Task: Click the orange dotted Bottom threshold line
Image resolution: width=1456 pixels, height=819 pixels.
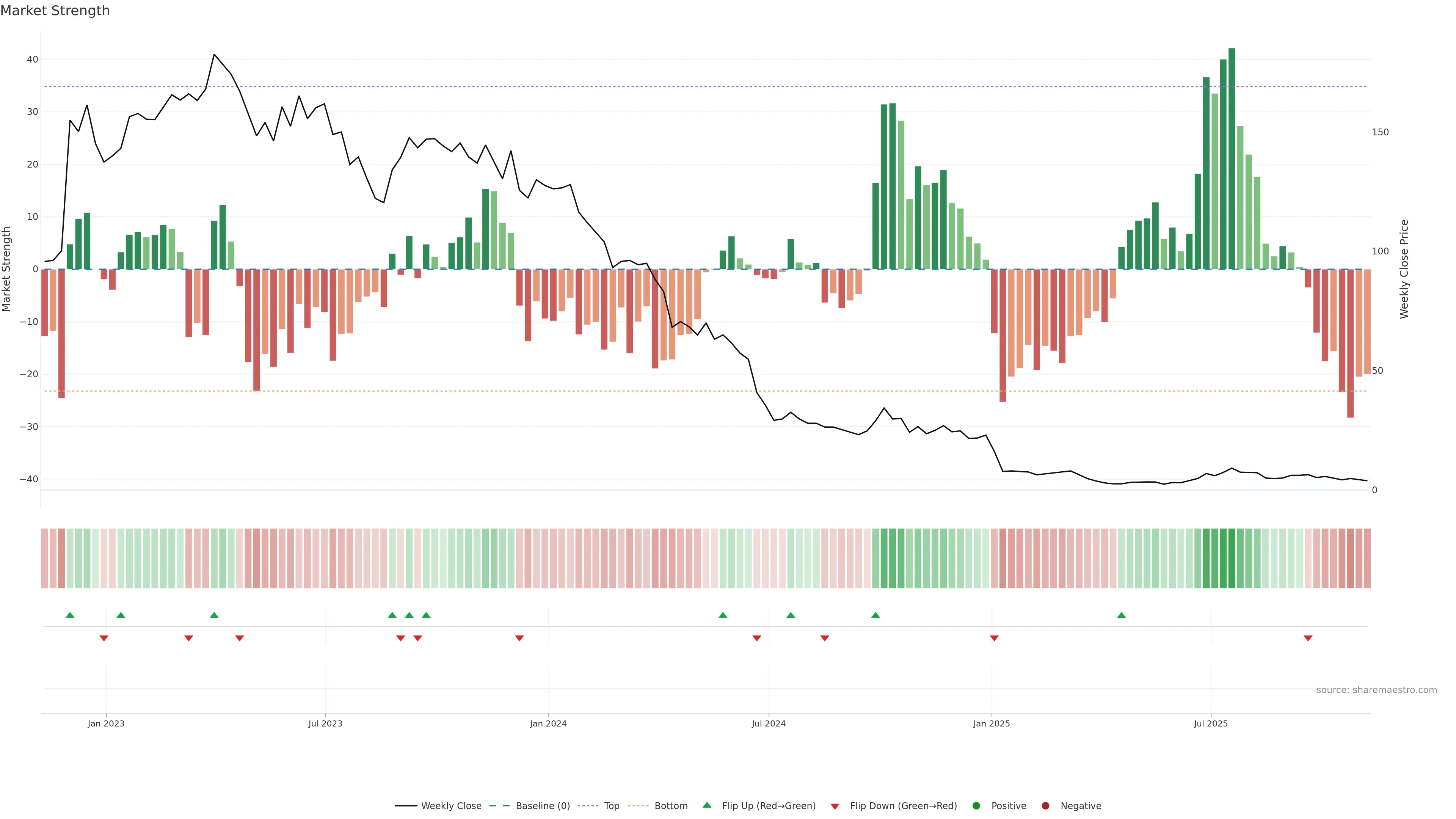Action: coord(565,391)
